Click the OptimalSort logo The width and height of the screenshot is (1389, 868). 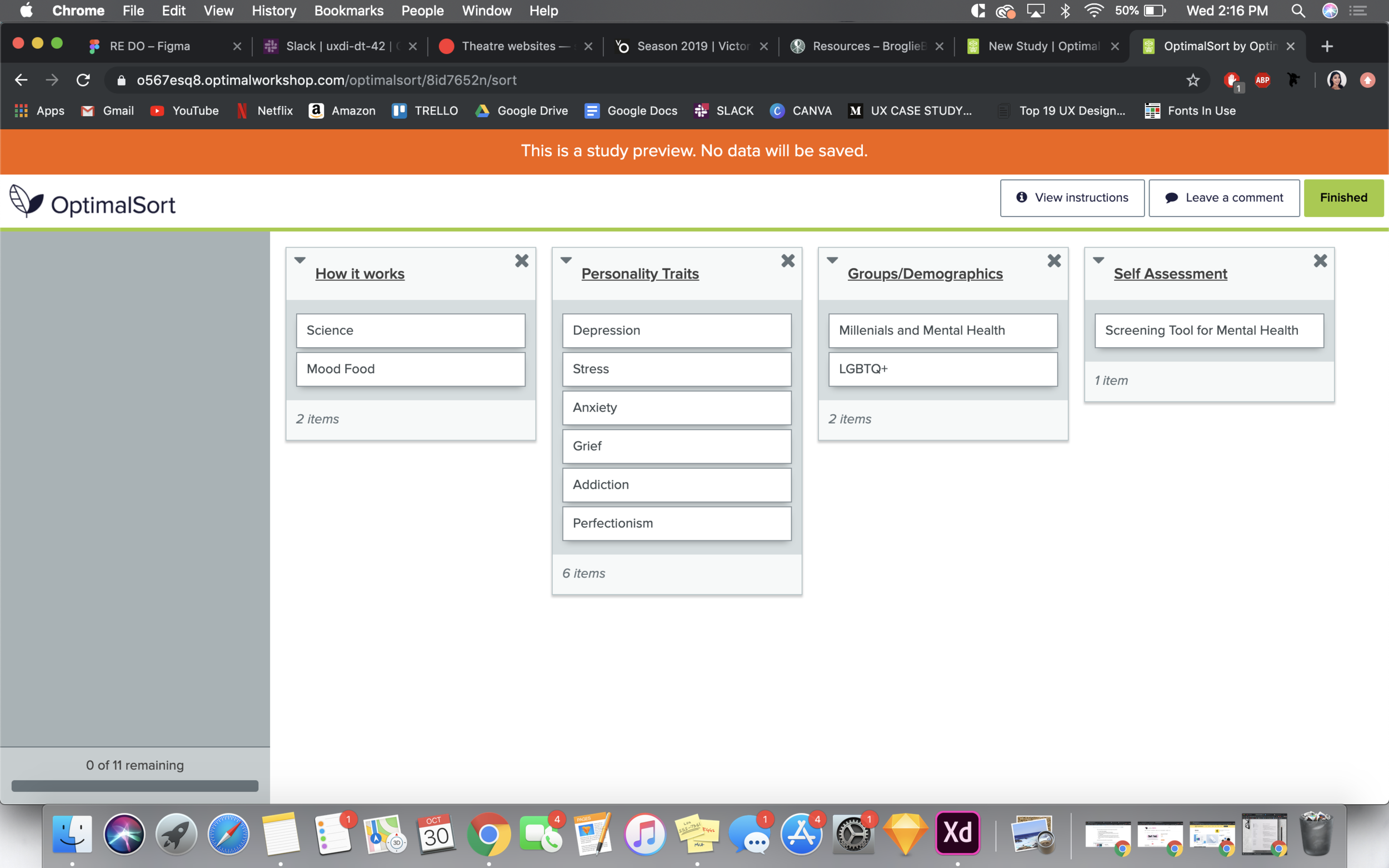[x=92, y=202]
